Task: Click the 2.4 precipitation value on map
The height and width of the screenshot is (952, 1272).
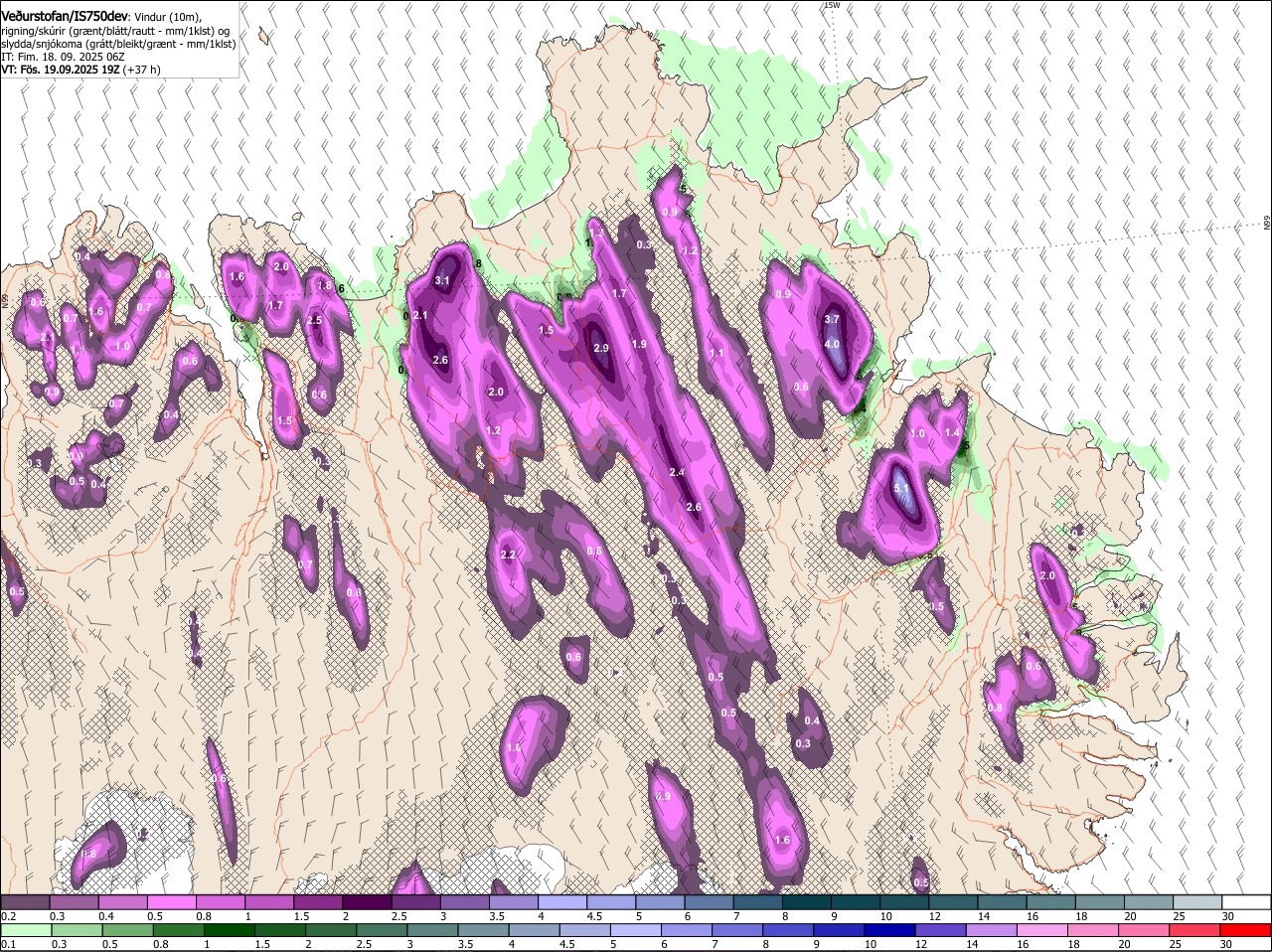Action: pos(678,472)
